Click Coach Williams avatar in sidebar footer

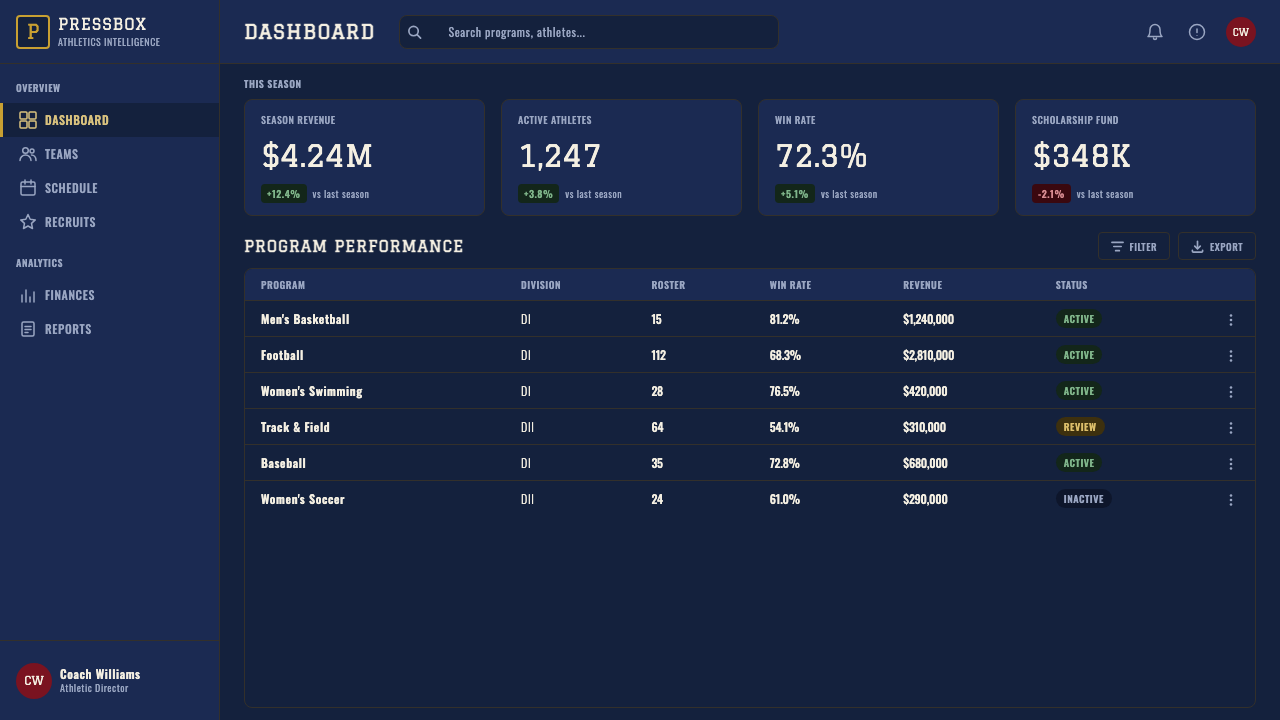coord(34,681)
